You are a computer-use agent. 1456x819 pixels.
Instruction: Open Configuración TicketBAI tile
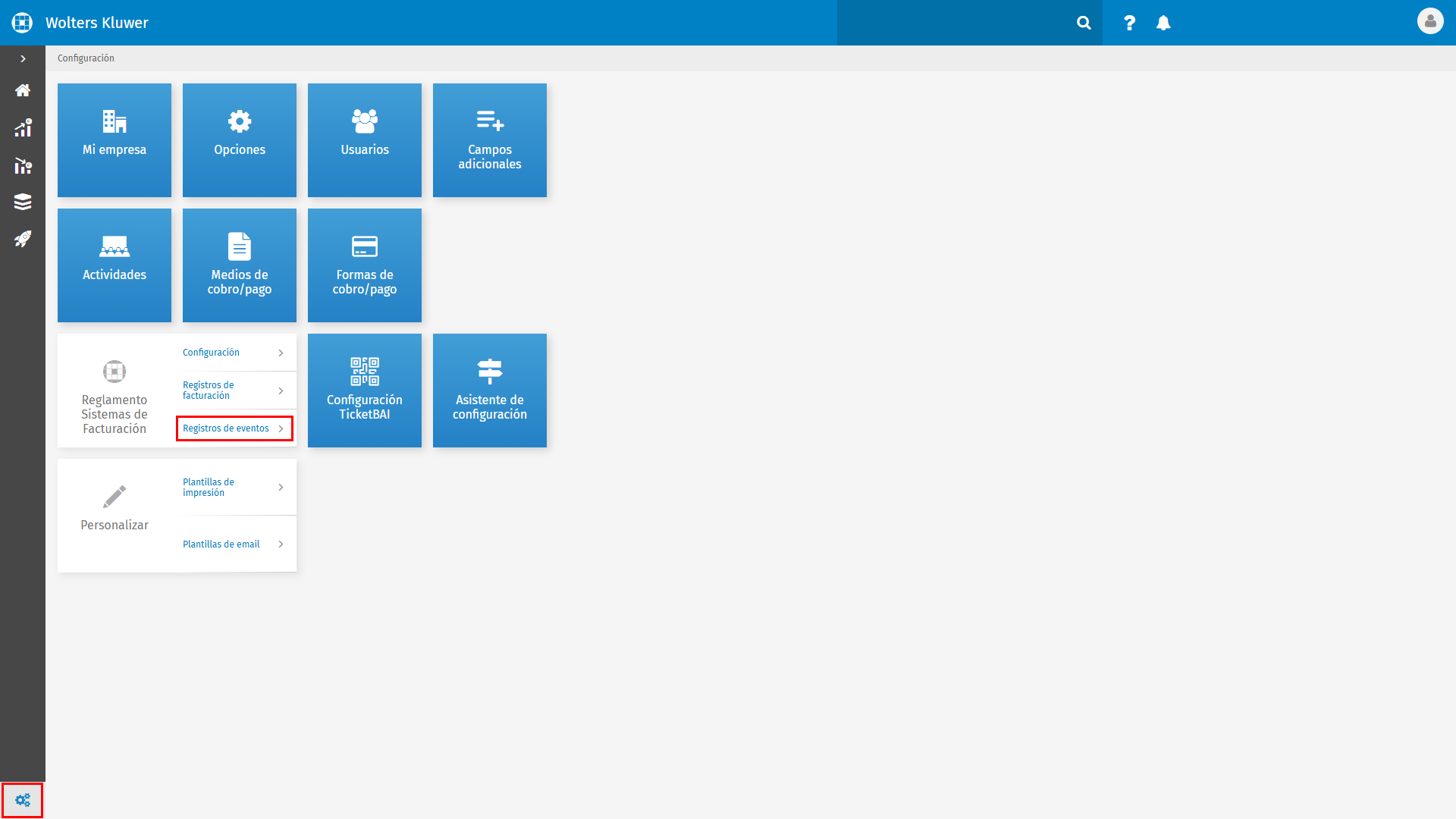365,391
